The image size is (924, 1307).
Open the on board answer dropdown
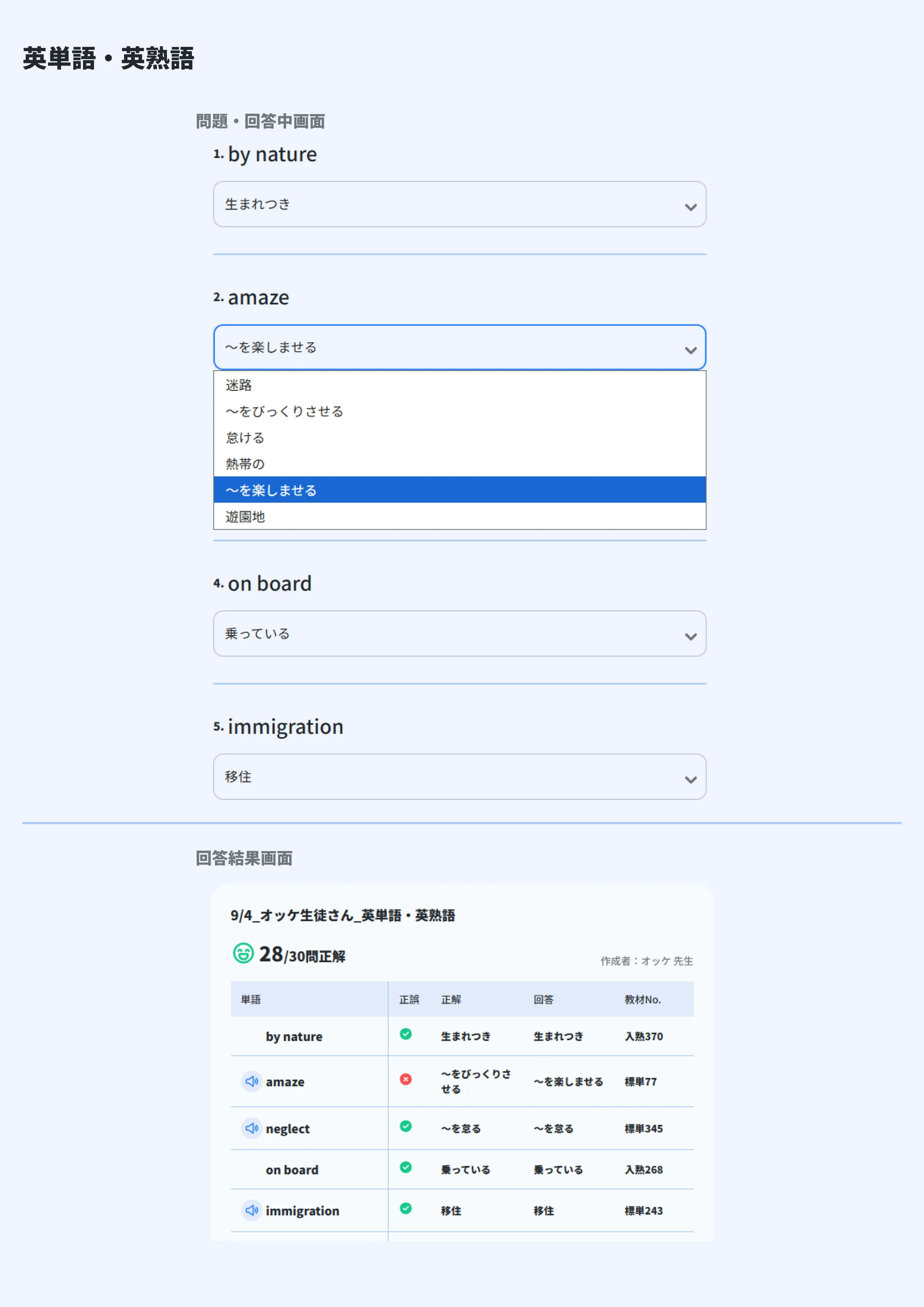459,634
